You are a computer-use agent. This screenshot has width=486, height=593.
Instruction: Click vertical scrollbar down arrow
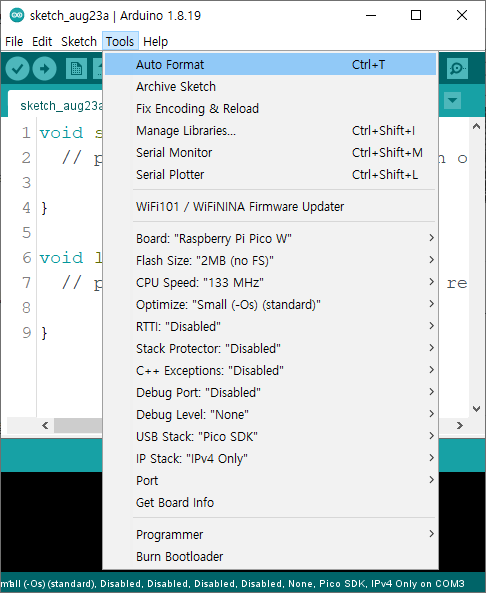477,408
